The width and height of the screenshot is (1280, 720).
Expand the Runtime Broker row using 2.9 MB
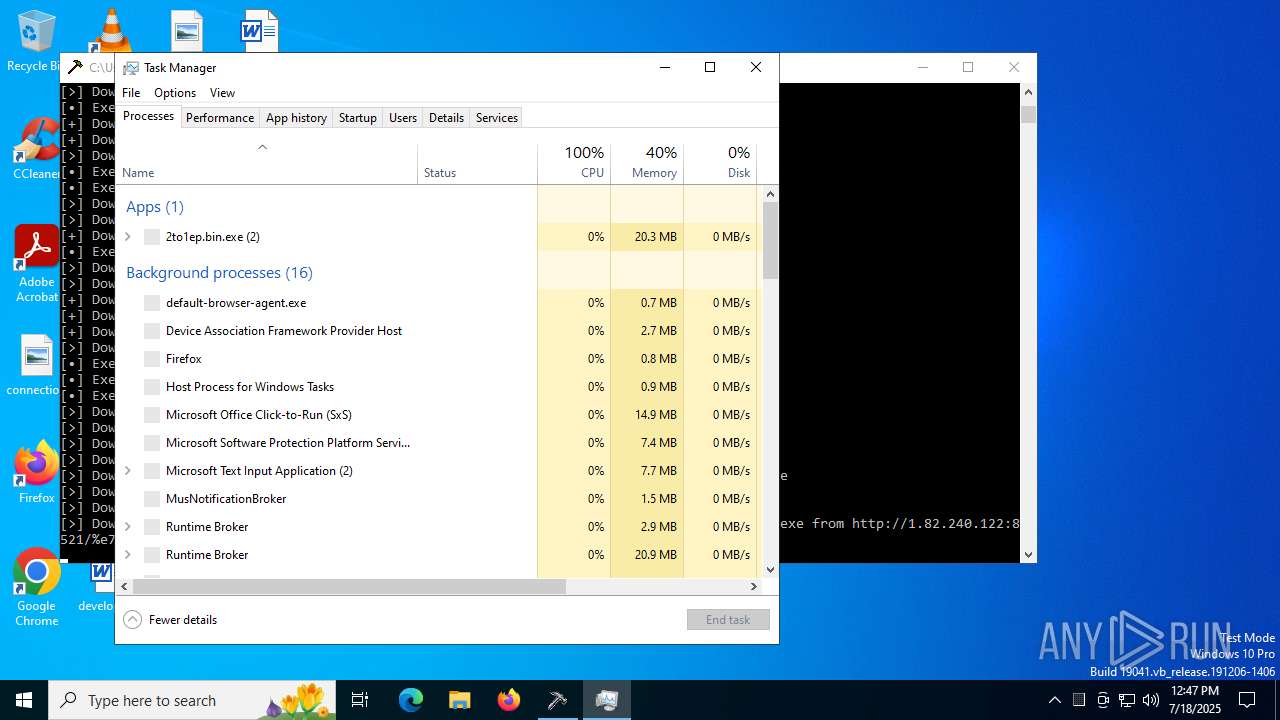pos(127,527)
